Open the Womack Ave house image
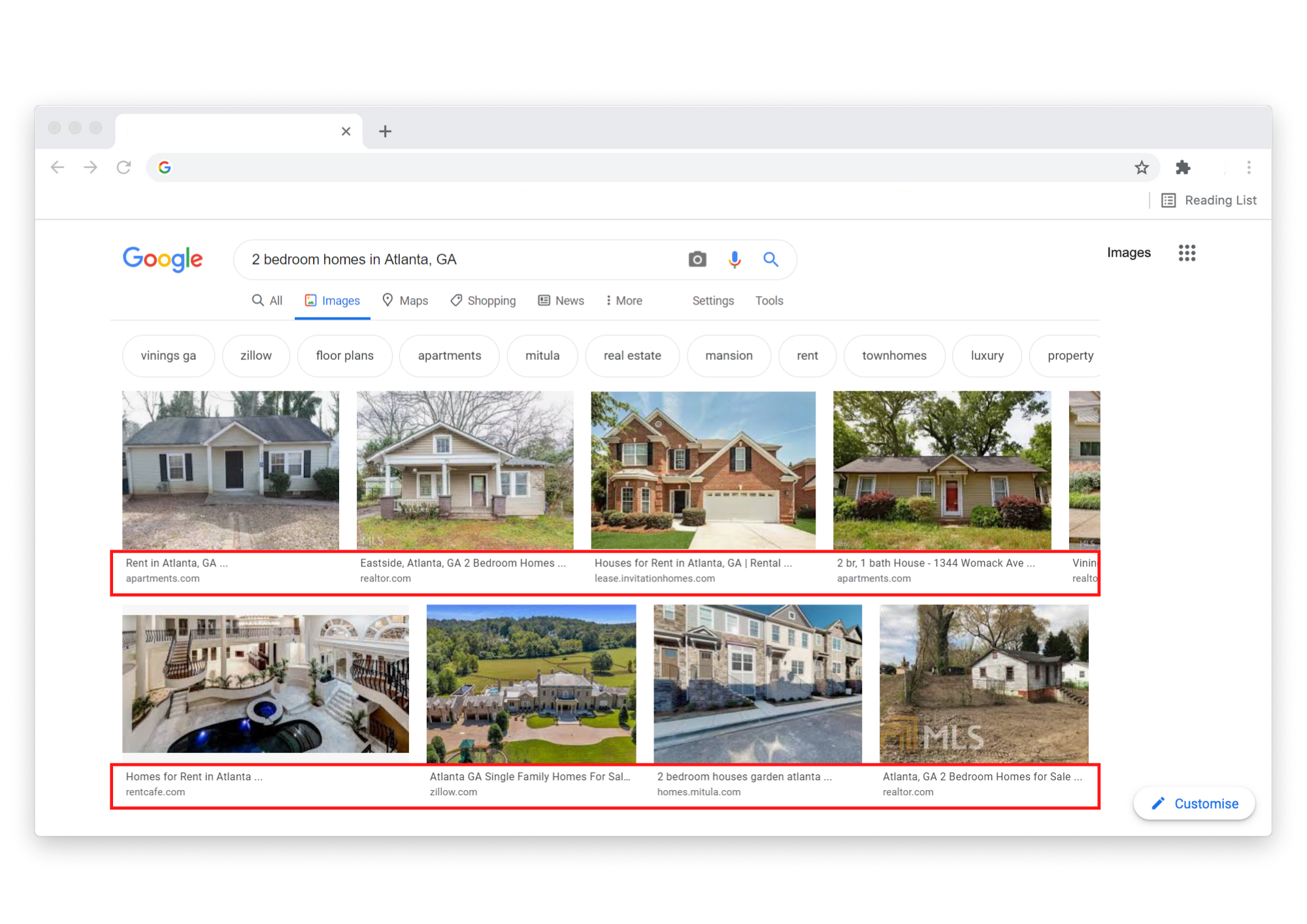 (x=942, y=470)
